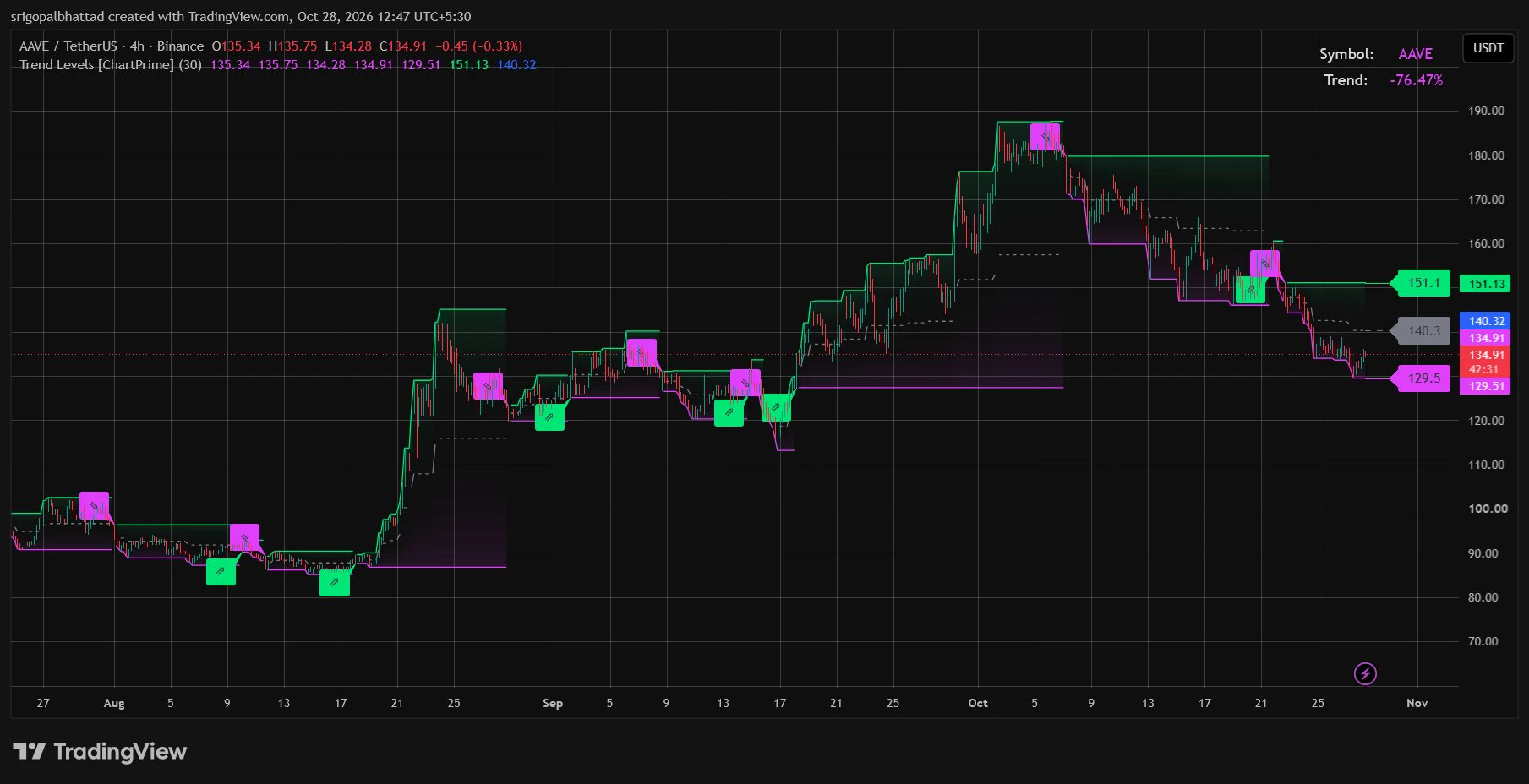Click the O135.34 open value in the header
Image resolution: width=1529 pixels, height=784 pixels.
click(x=237, y=46)
